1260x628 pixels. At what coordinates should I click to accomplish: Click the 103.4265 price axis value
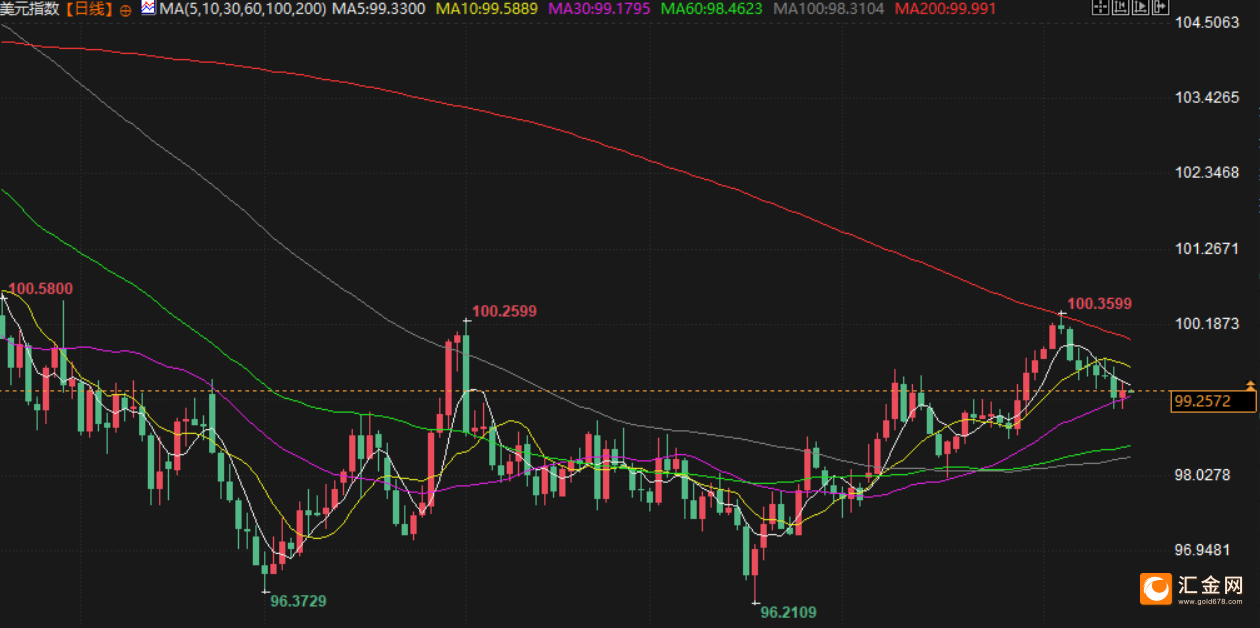[x=1209, y=98]
